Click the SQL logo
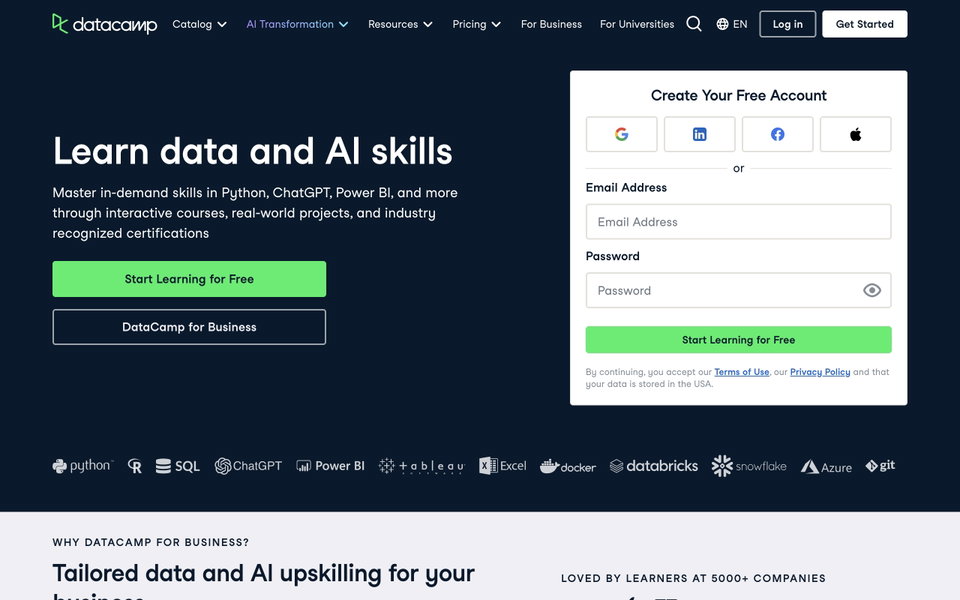This screenshot has width=960, height=600. pyautogui.click(x=178, y=467)
